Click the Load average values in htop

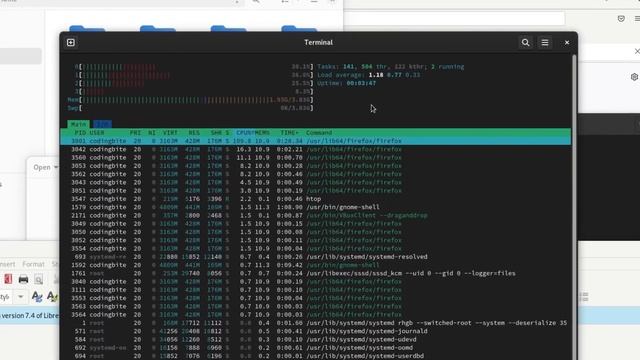pyautogui.click(x=394, y=75)
